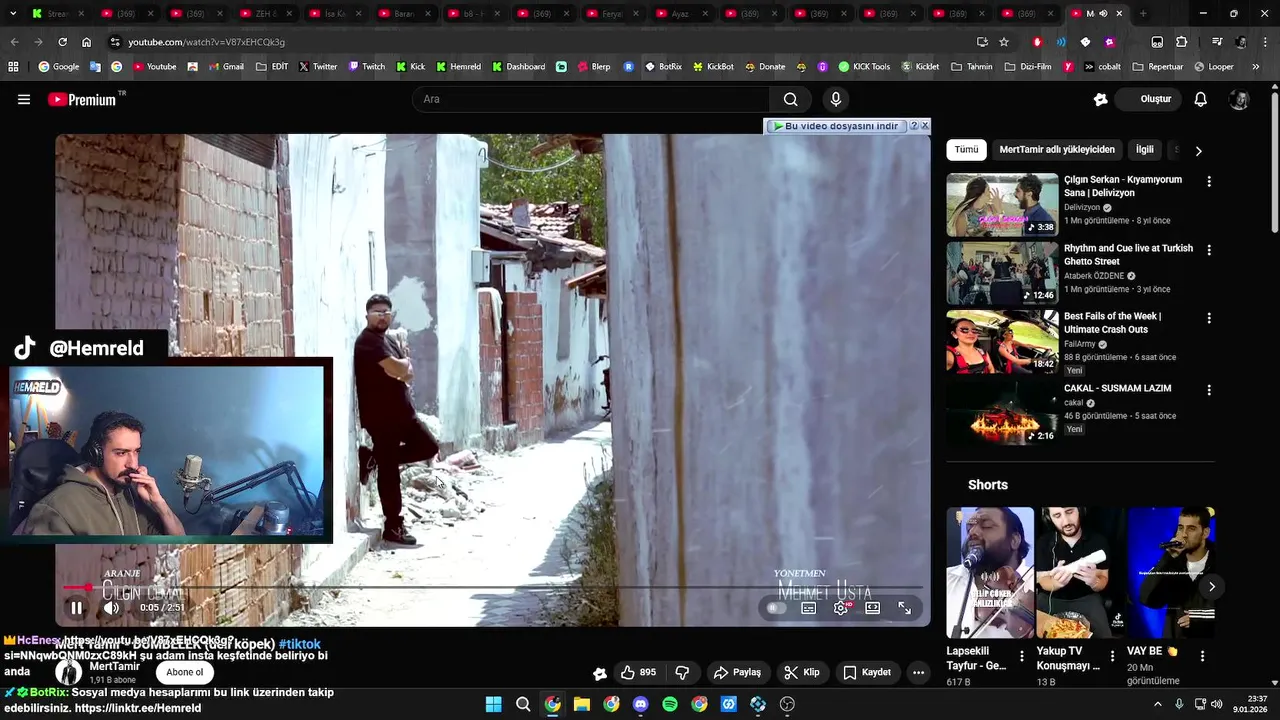The image size is (1280, 720).
Task: Open the Twitter X bookmark
Action: pos(318,67)
